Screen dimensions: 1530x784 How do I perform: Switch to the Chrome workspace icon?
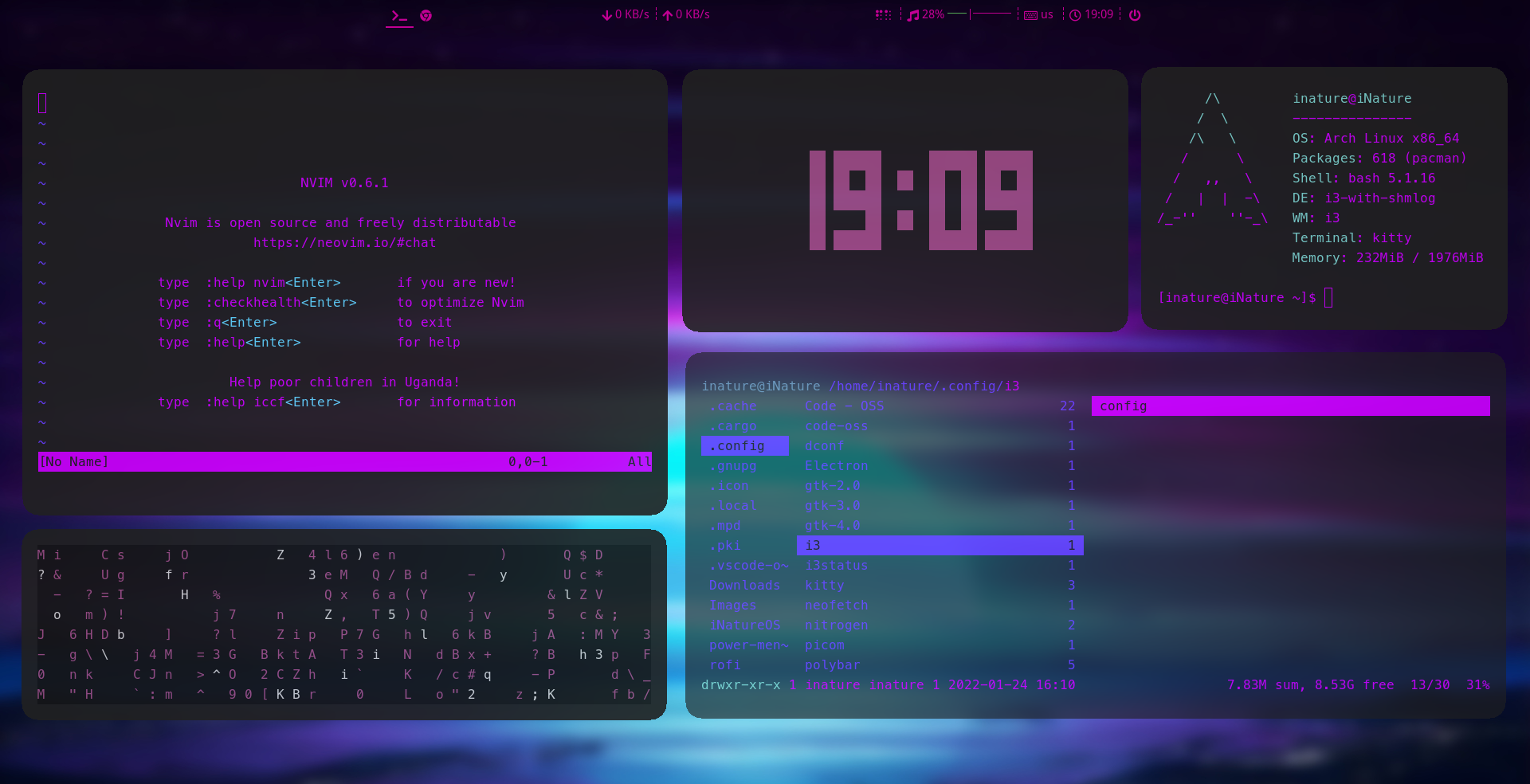(426, 15)
